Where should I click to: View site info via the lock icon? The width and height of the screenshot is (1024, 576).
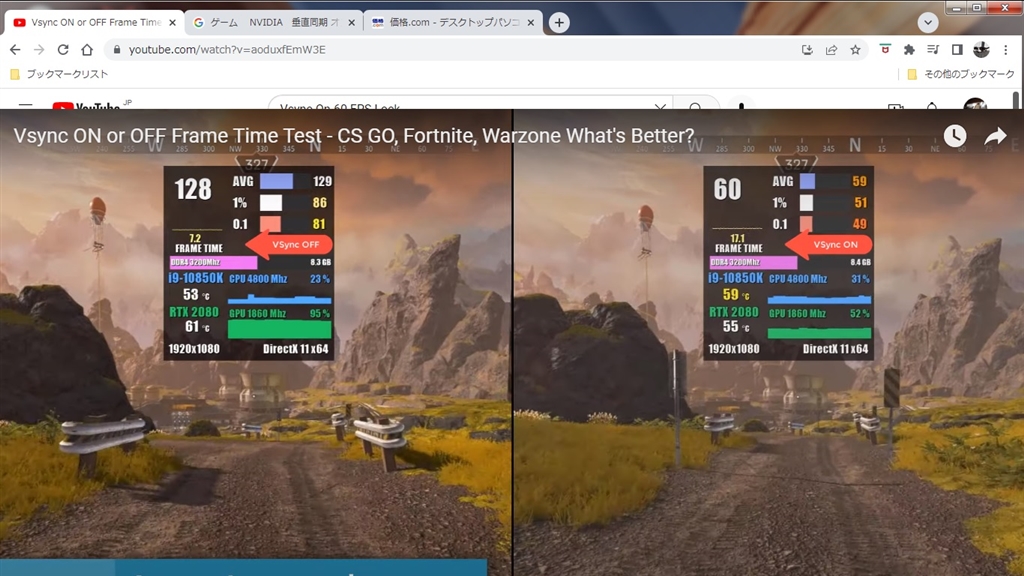point(117,50)
